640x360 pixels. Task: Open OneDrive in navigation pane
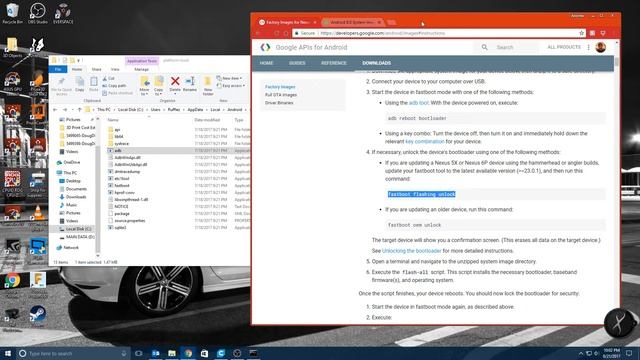pyautogui.click(x=71, y=162)
